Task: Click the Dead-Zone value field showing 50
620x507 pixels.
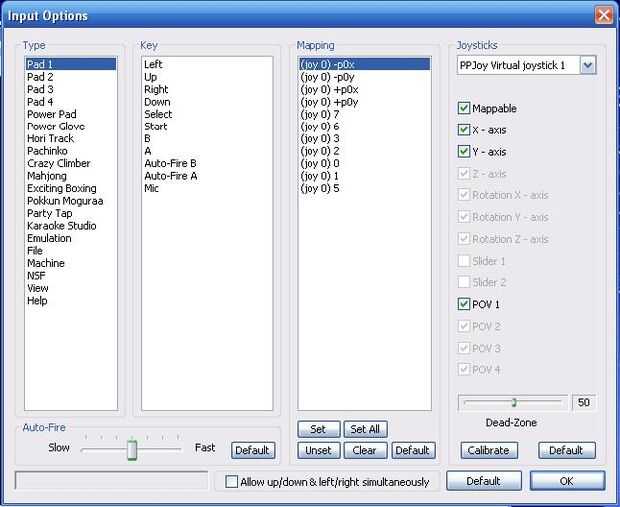Action: coord(584,403)
